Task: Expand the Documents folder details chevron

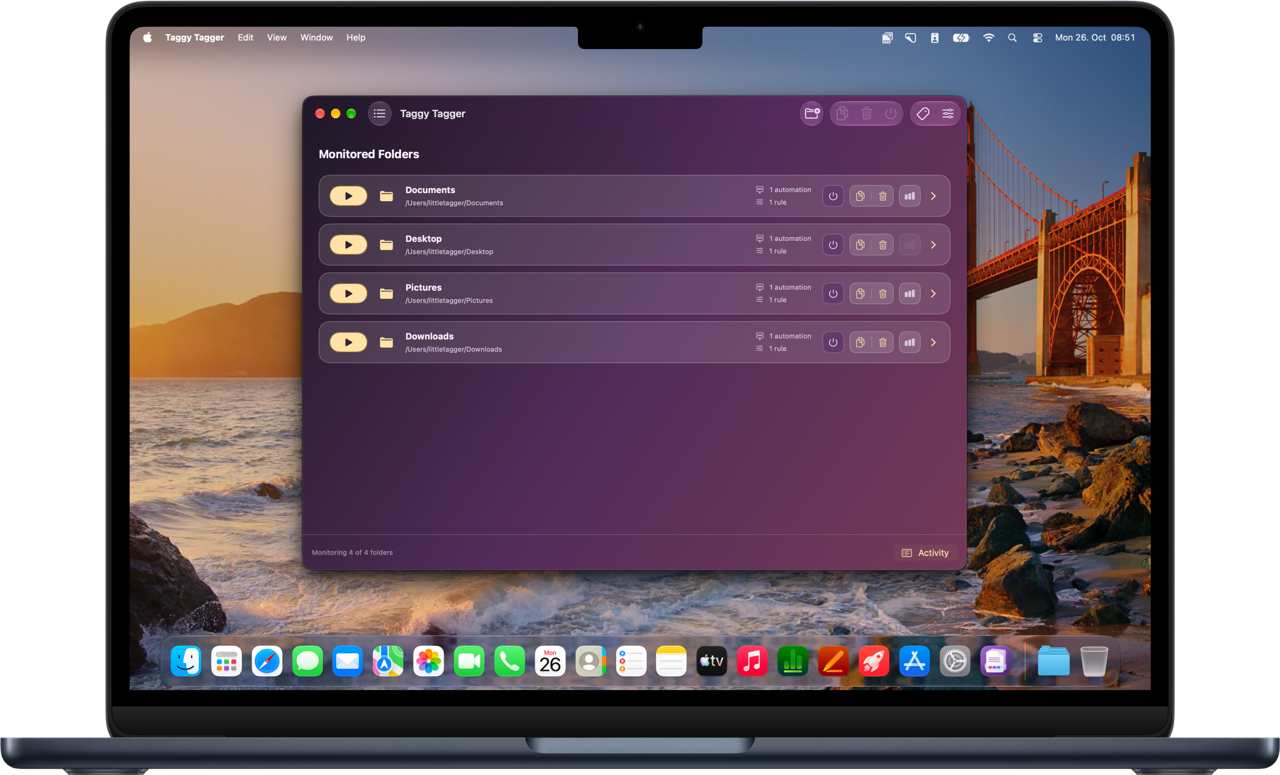Action: tap(933, 196)
